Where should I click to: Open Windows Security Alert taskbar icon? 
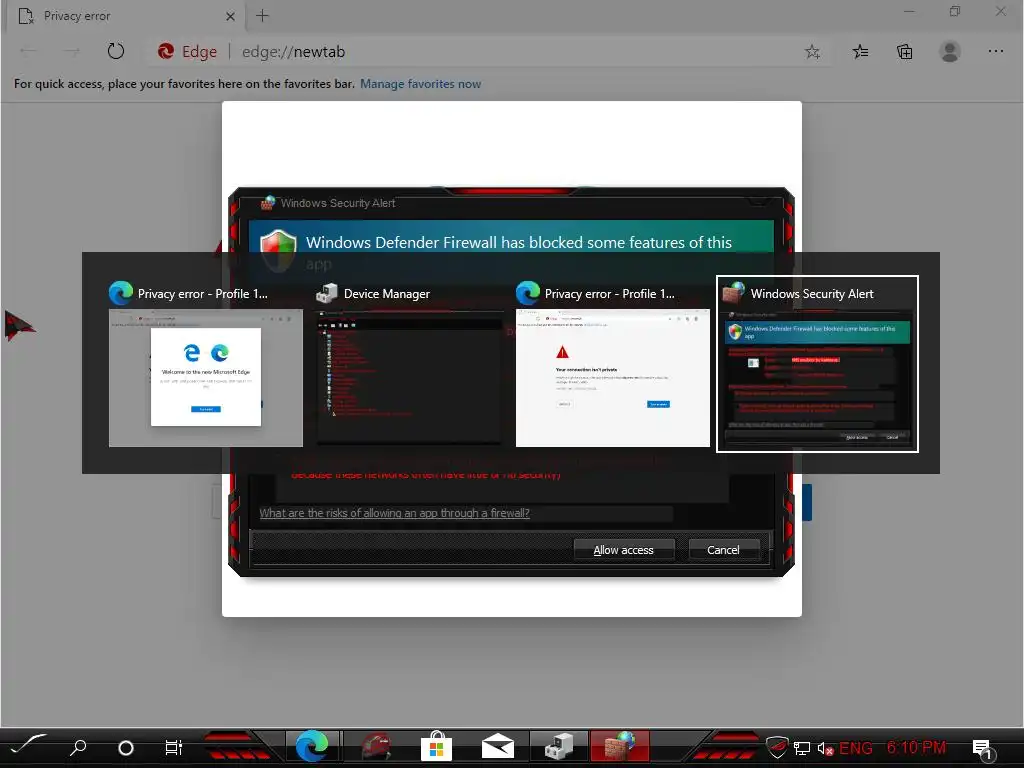coord(620,746)
